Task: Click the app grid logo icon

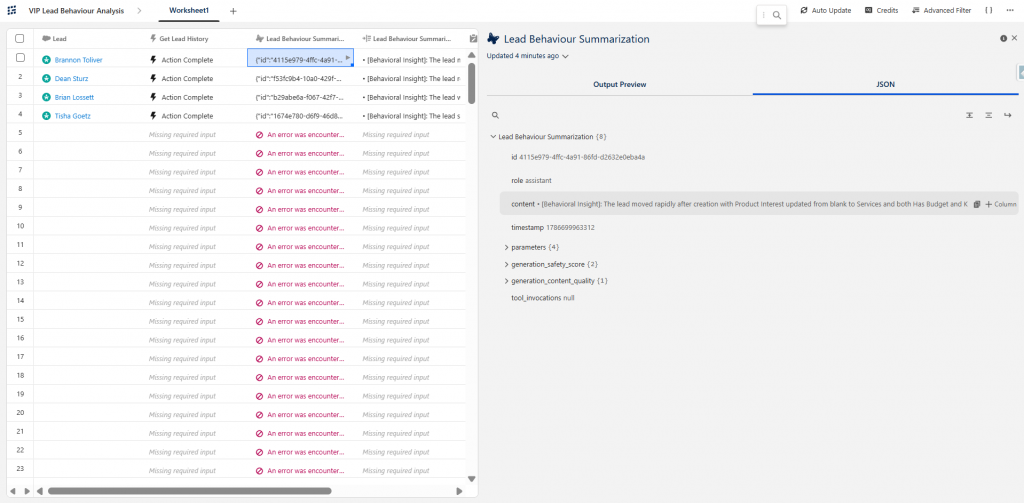Action: [12, 11]
